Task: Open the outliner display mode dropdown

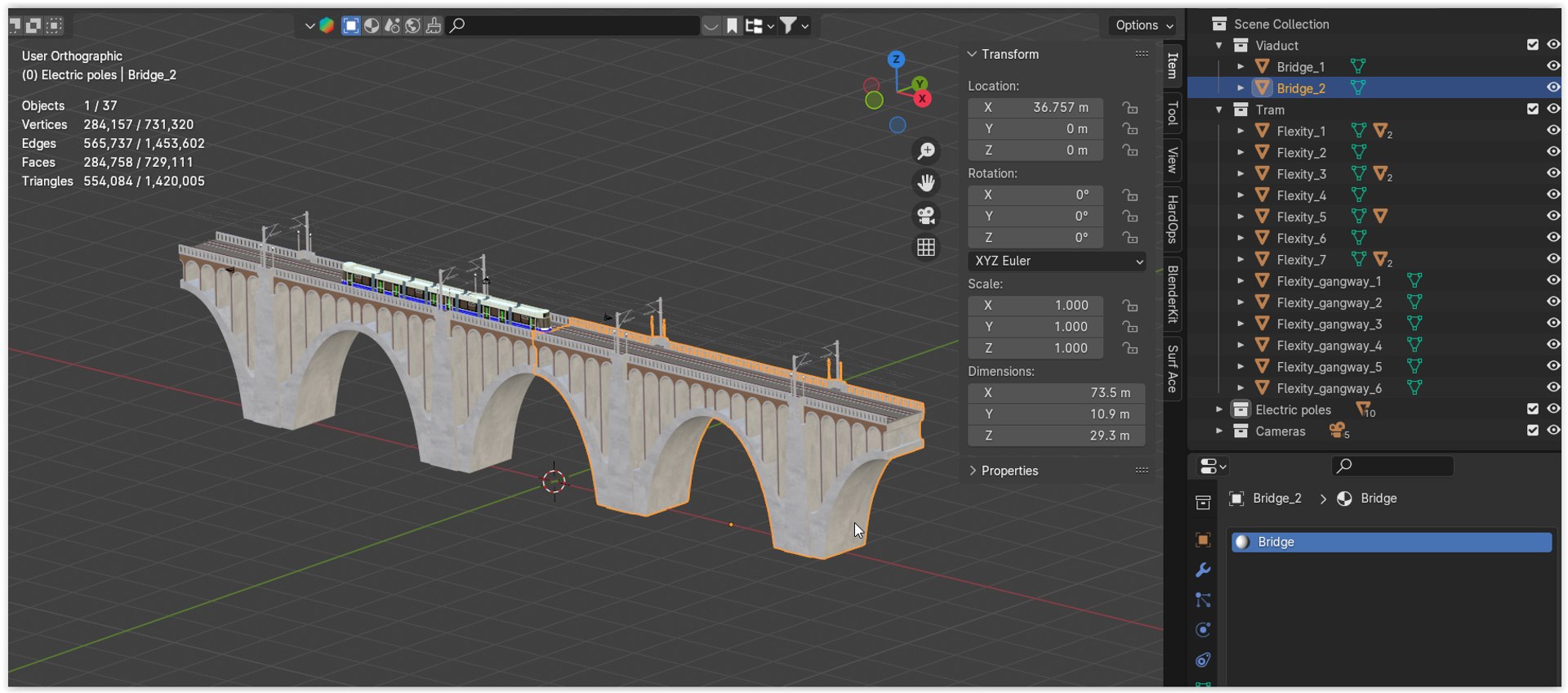Action: pos(759,26)
